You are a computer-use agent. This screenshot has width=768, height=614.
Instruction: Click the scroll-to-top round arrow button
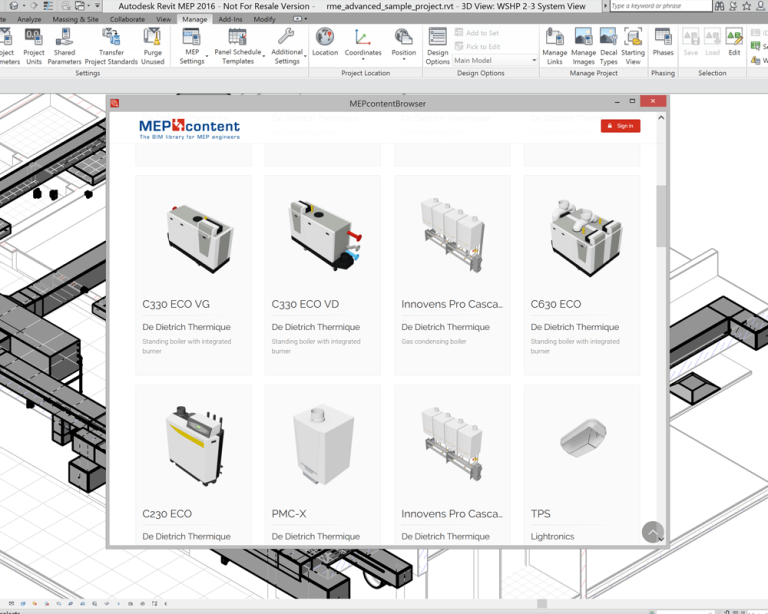click(652, 532)
